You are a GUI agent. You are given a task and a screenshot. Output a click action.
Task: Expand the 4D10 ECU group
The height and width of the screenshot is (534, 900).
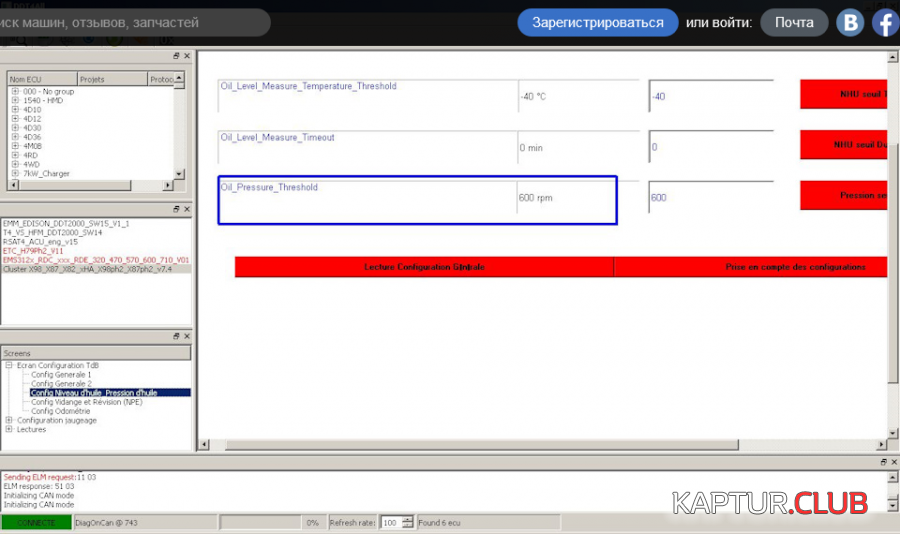[x=15, y=109]
